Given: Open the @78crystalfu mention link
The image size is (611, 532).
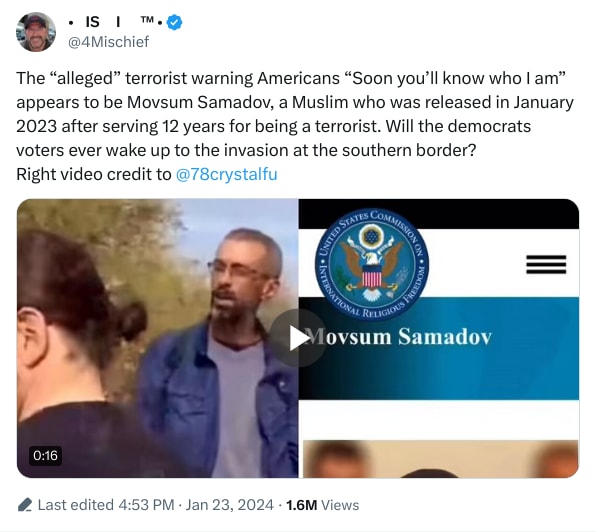Looking at the screenshot, I should [x=226, y=174].
